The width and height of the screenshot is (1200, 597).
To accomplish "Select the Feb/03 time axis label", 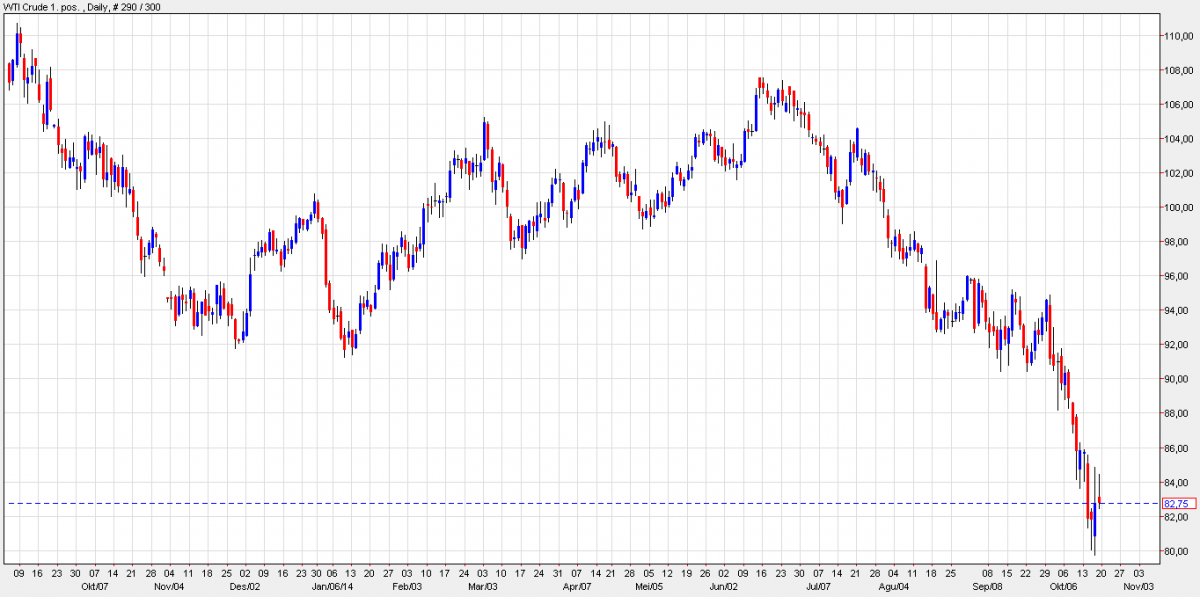I will [x=405, y=586].
